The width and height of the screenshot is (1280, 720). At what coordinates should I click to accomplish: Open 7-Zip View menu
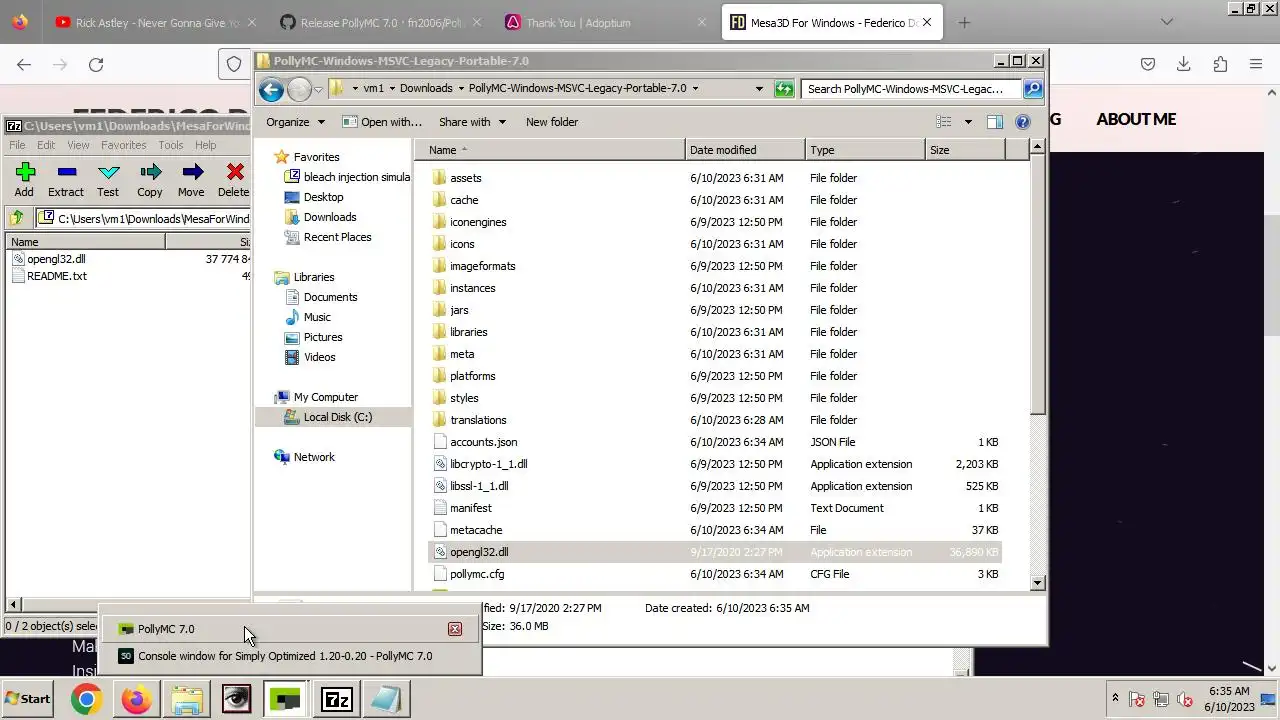(78, 145)
